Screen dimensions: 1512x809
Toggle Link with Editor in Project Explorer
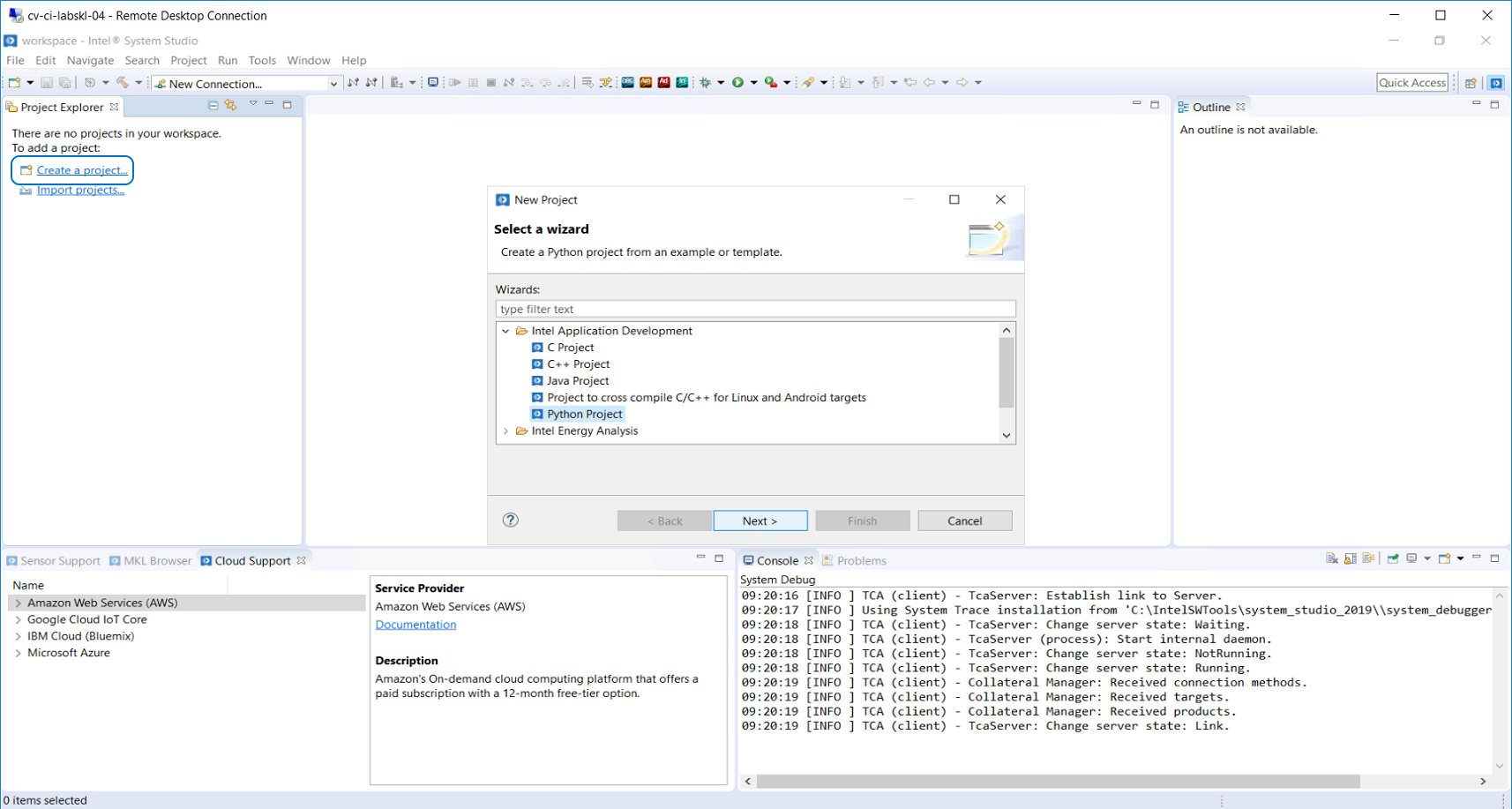[231, 105]
